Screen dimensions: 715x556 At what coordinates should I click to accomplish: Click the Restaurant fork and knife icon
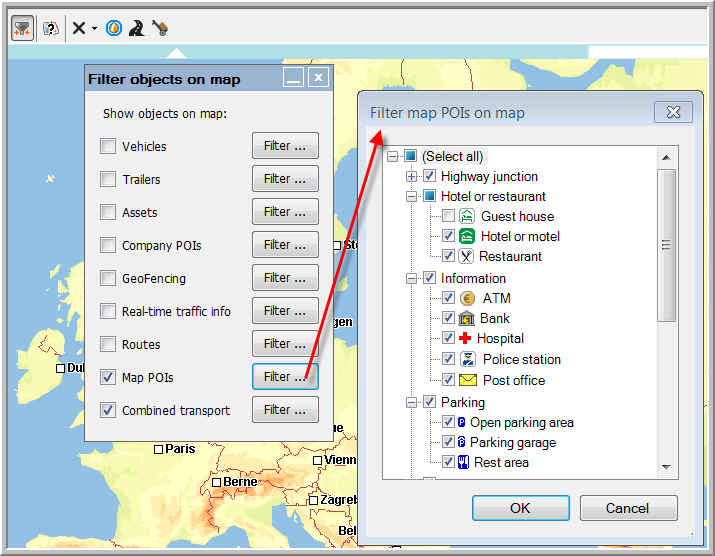(x=467, y=257)
